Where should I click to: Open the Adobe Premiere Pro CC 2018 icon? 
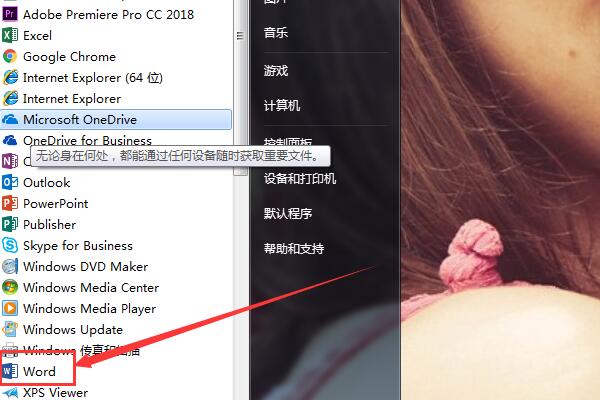click(x=10, y=14)
